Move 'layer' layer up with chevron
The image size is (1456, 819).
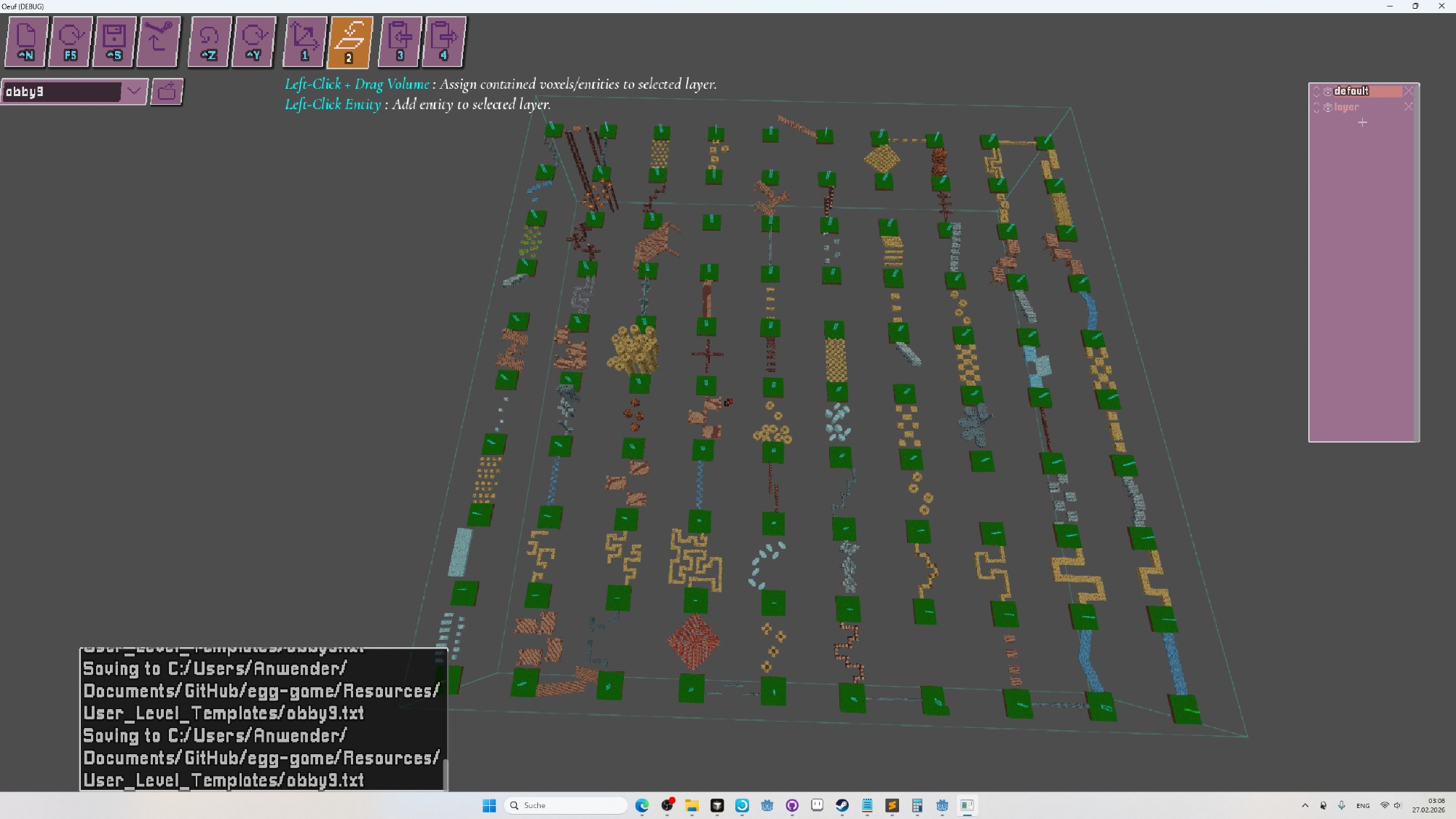tap(1316, 105)
